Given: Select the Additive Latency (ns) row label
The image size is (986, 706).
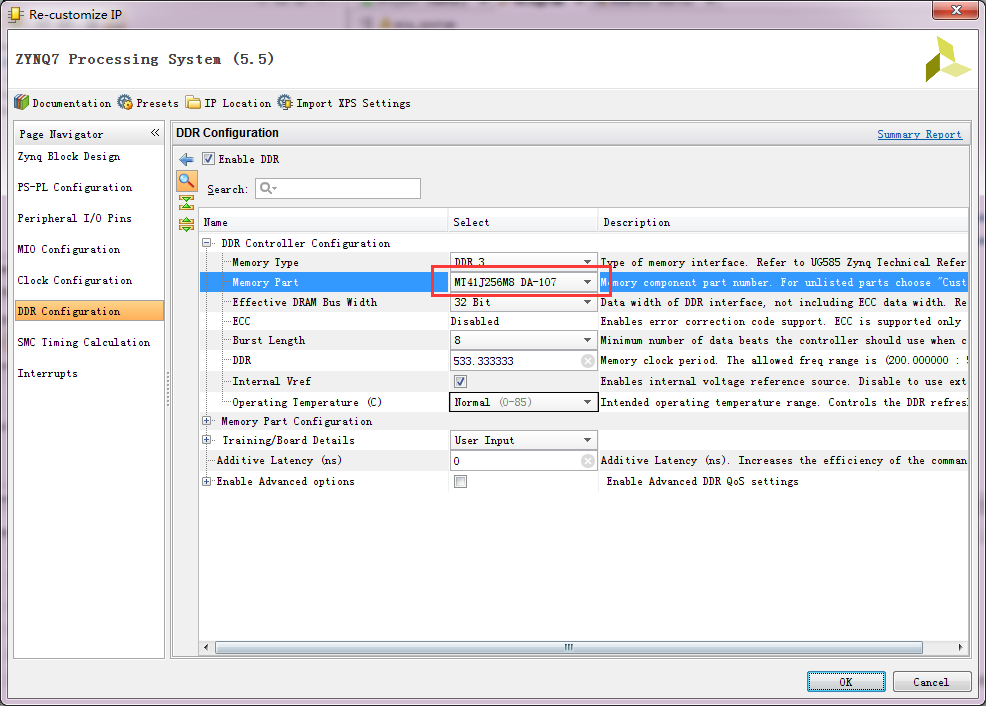Looking at the screenshot, I should [279, 460].
